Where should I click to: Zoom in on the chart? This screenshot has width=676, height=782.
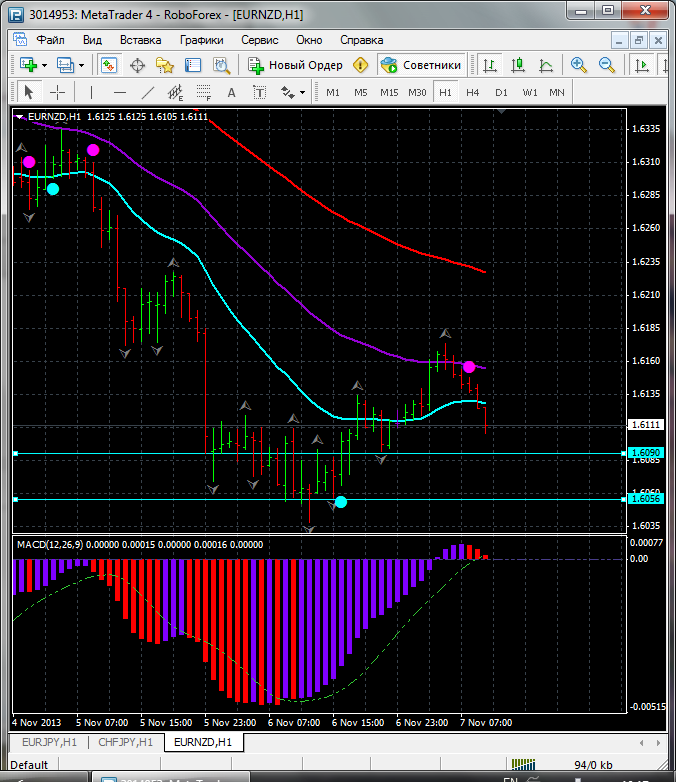[579, 65]
